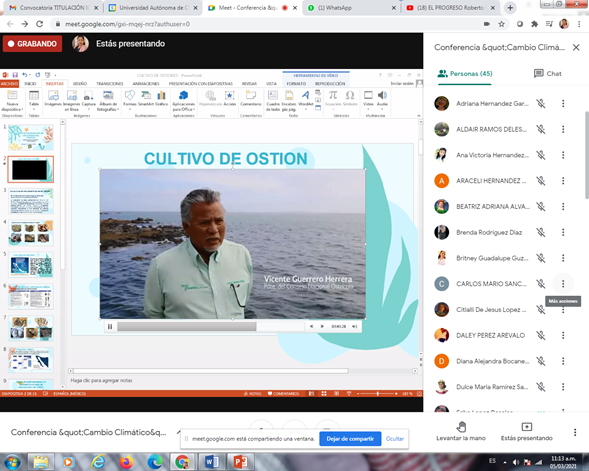Switch to the ANIMACIONES ribbon tab
This screenshot has width=589, height=471.
tap(146, 84)
